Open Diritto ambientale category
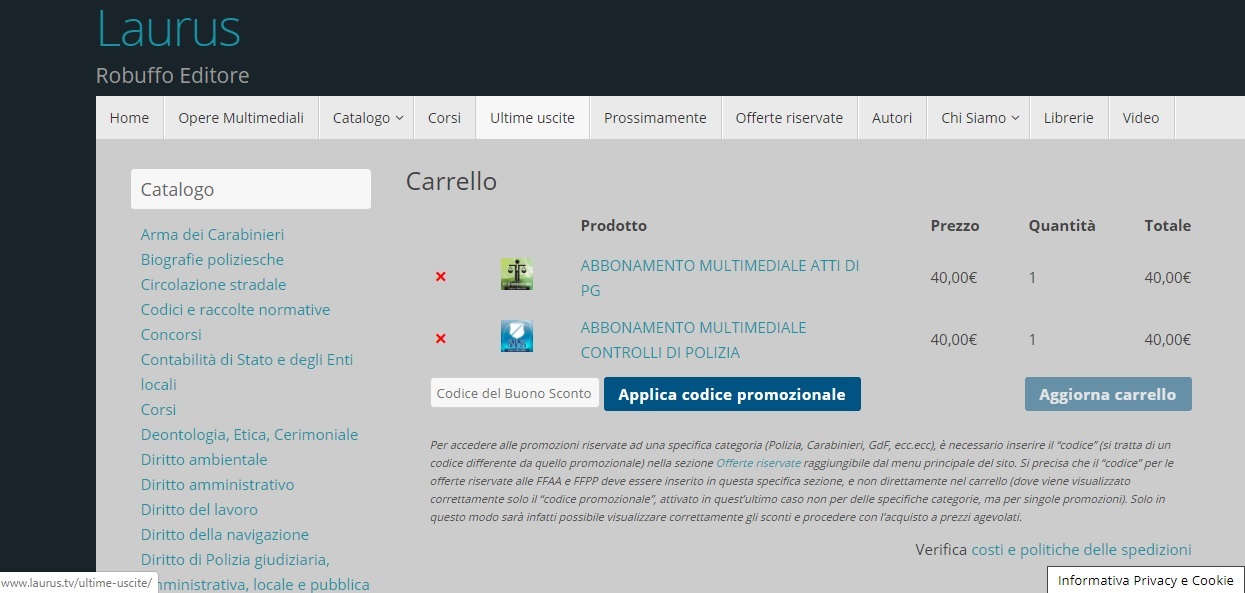 click(204, 459)
